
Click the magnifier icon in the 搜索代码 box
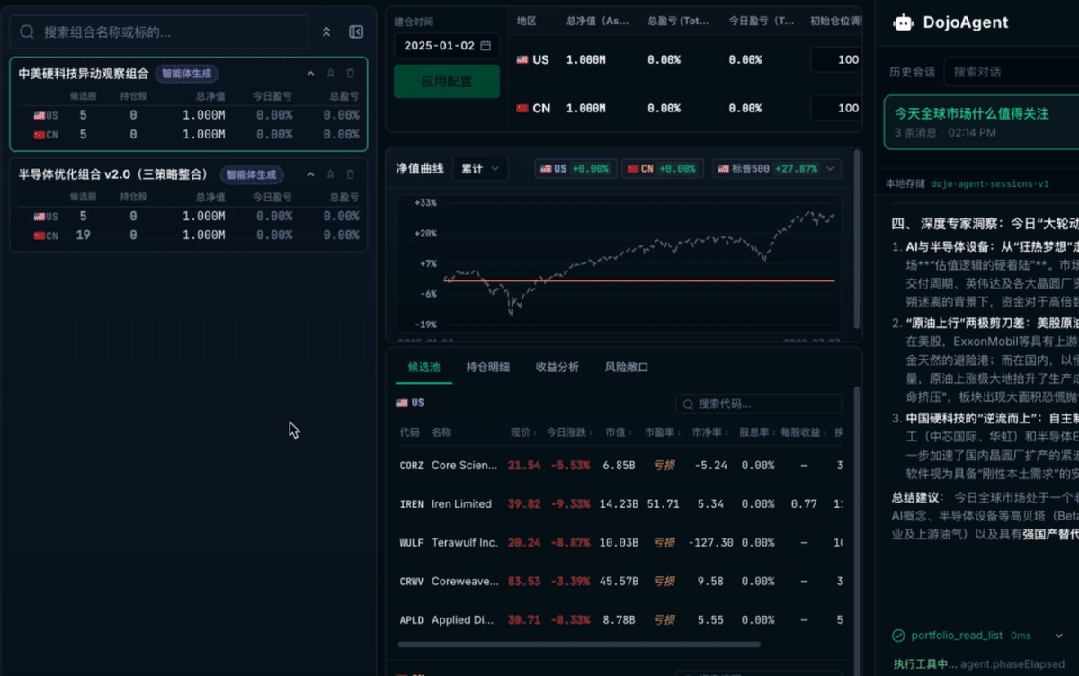687,404
